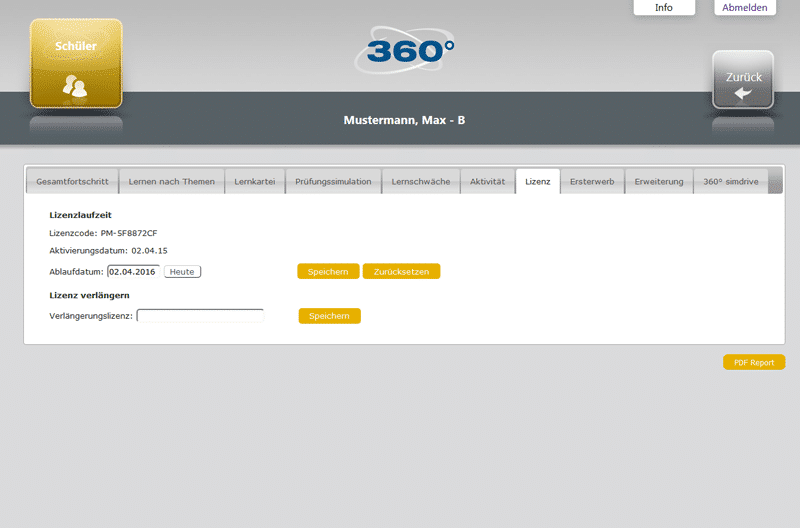Select the Lizenz tab
The width and height of the screenshot is (800, 528).
[538, 181]
